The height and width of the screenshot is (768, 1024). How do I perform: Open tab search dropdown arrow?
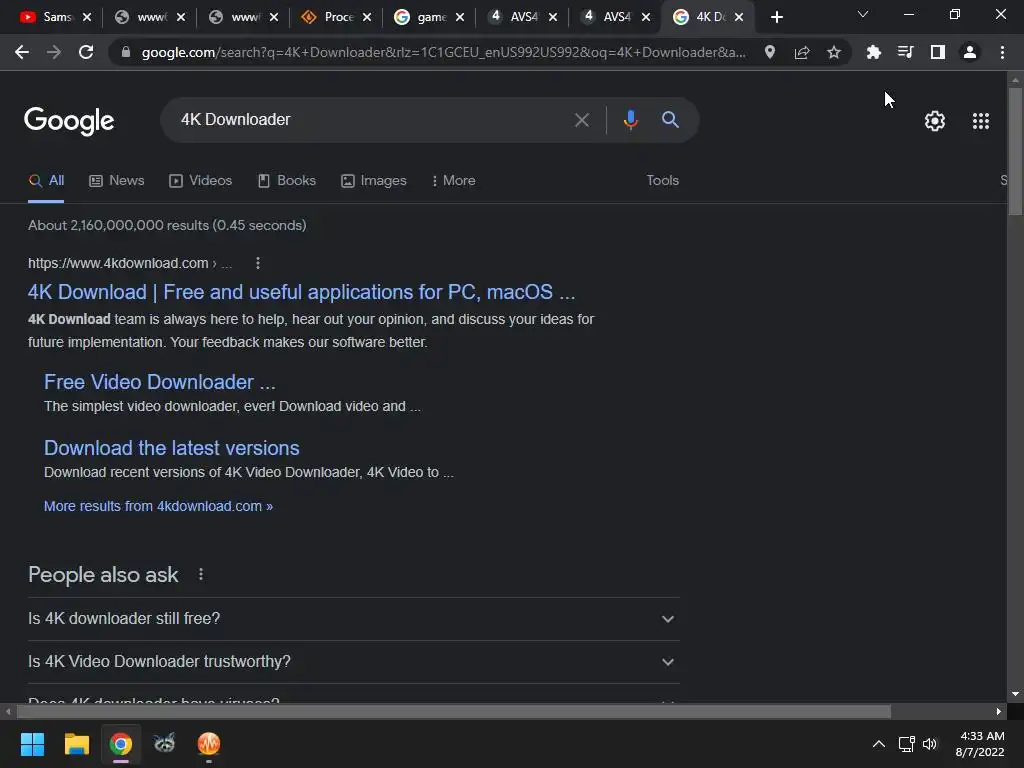pyautogui.click(x=863, y=14)
